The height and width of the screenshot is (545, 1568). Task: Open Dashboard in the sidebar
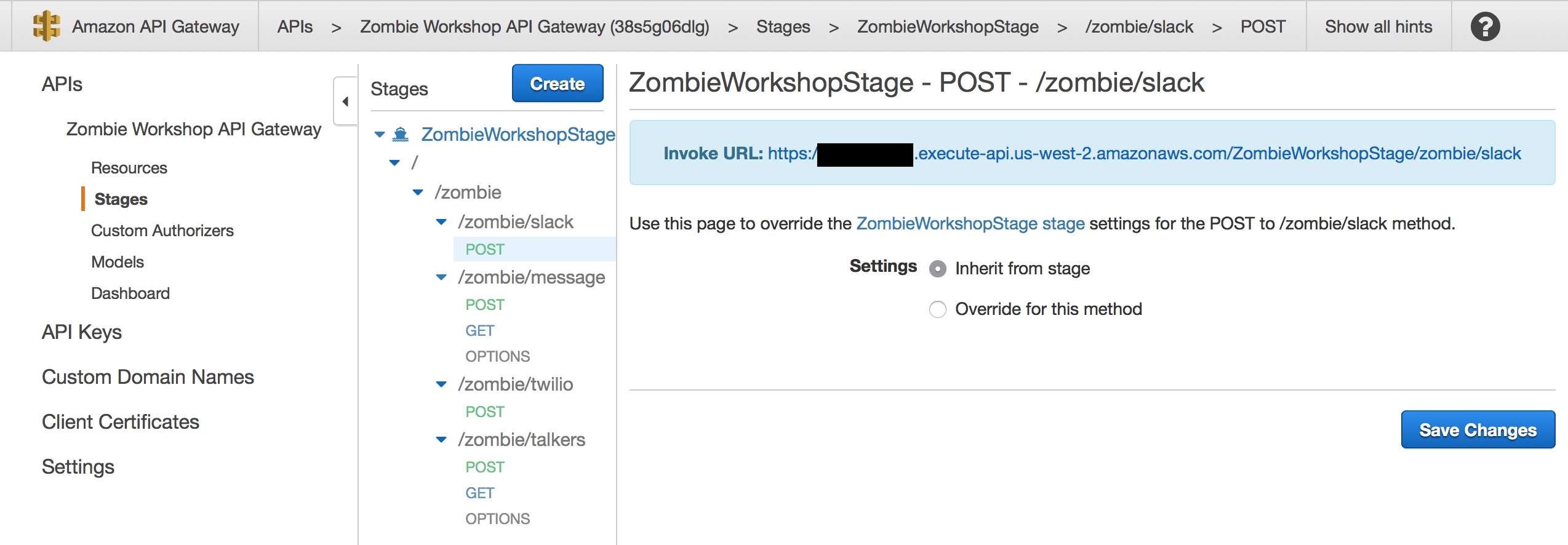coord(130,293)
